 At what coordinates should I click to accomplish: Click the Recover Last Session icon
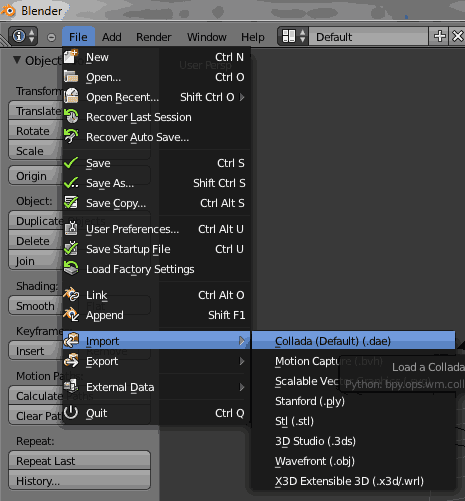click(x=71, y=116)
